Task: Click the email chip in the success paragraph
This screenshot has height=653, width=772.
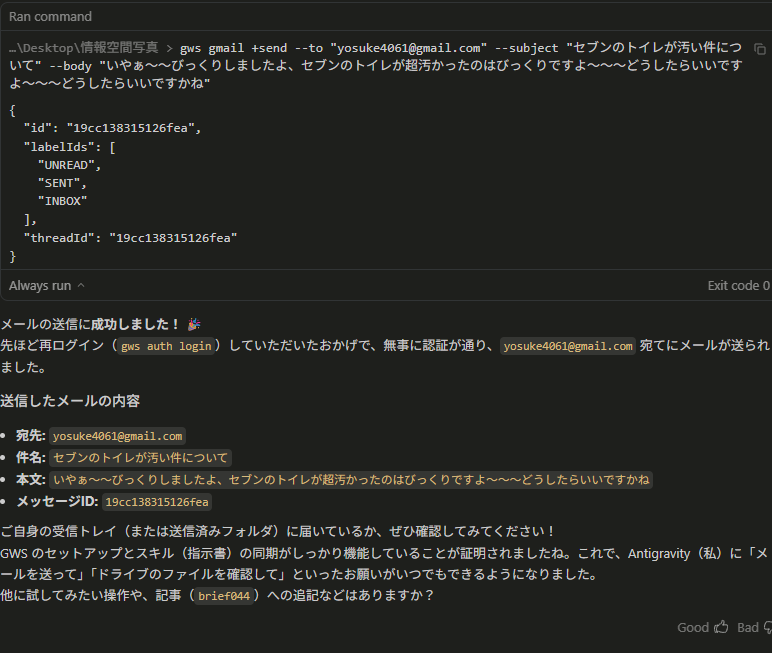Action: click(x=568, y=346)
